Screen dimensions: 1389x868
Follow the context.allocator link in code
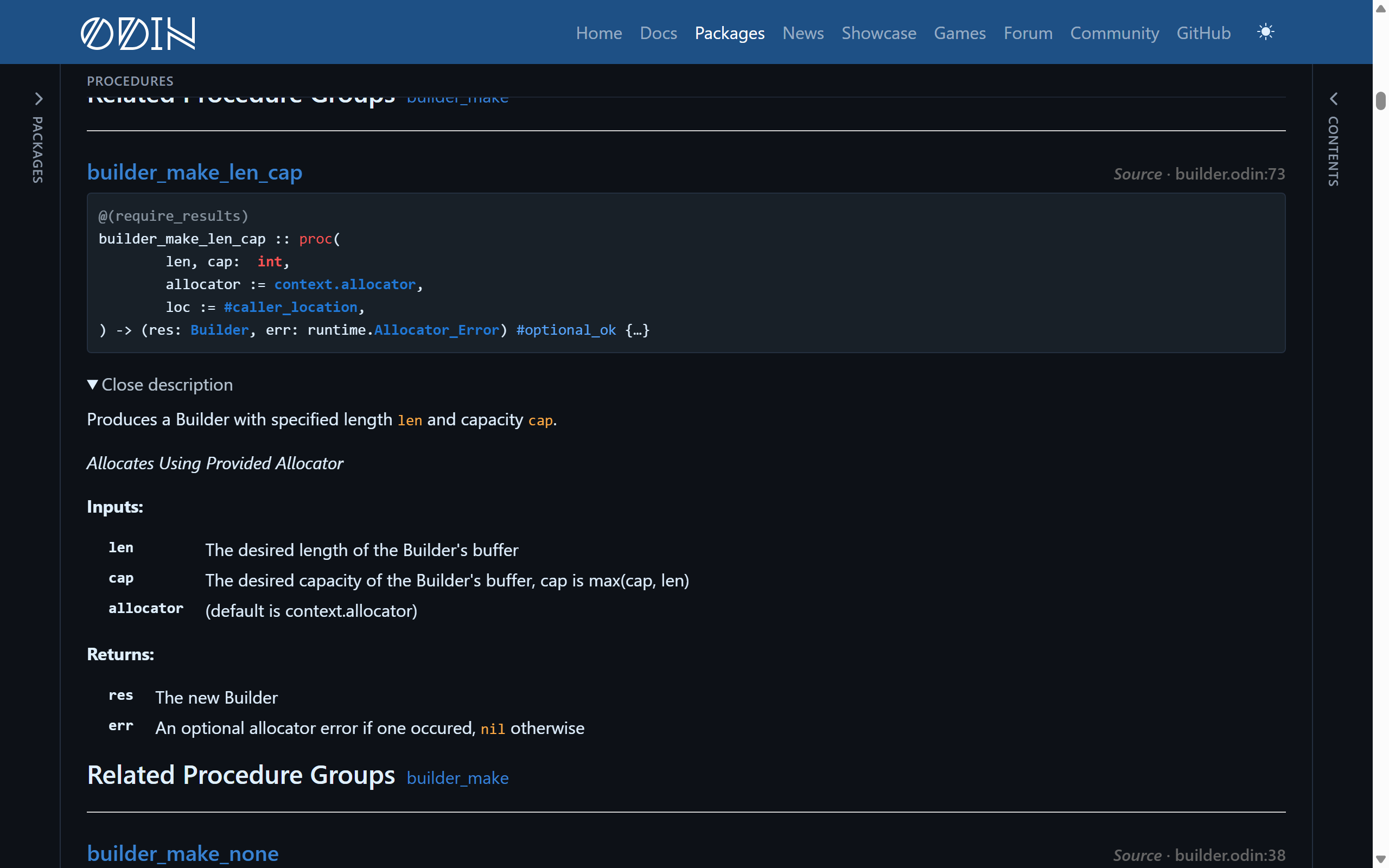(345, 284)
